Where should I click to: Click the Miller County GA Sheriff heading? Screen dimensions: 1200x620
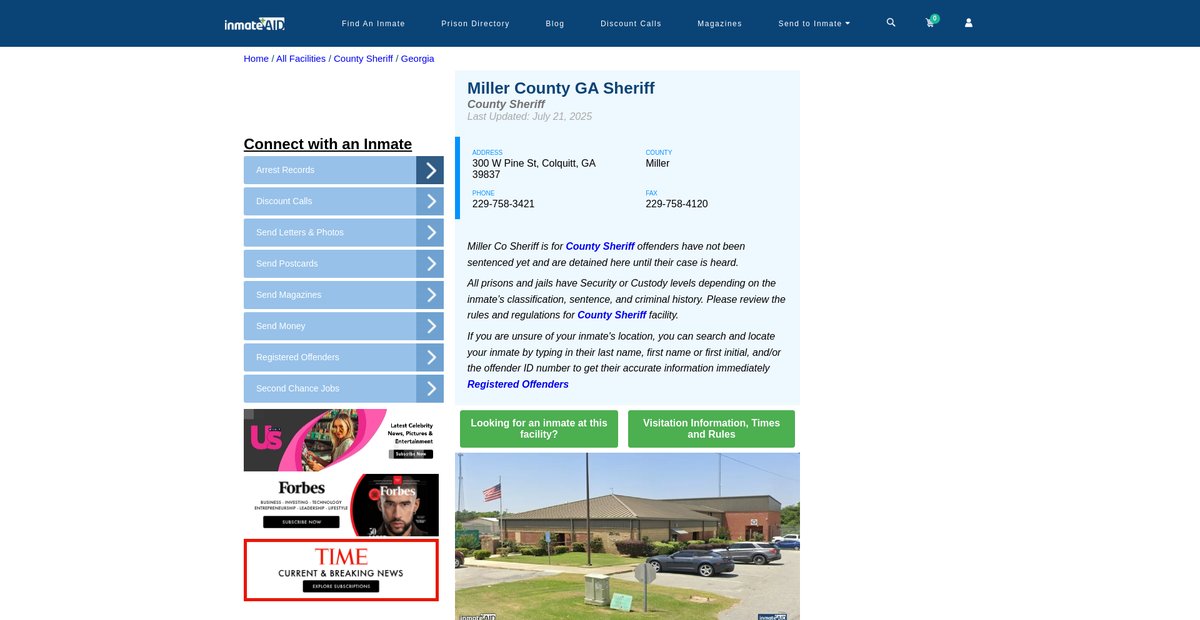click(x=561, y=88)
